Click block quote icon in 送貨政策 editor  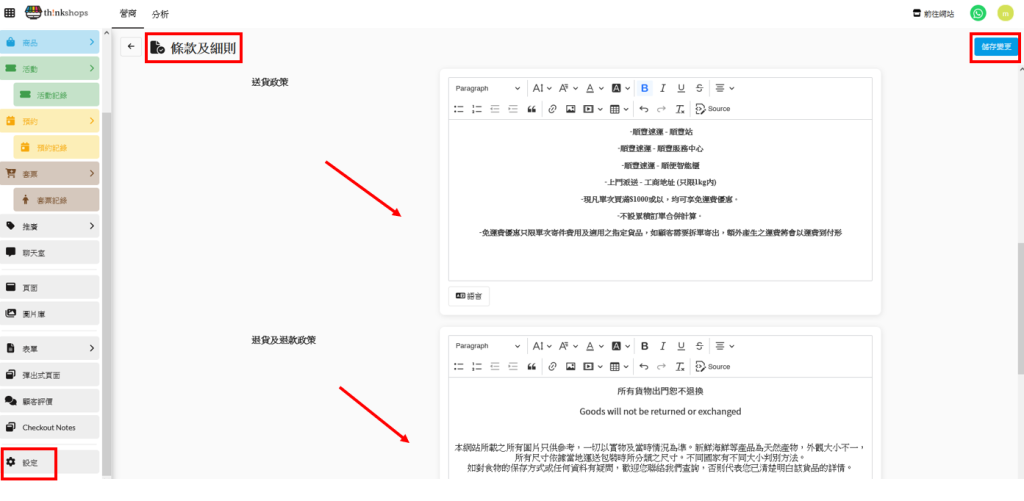[532, 108]
